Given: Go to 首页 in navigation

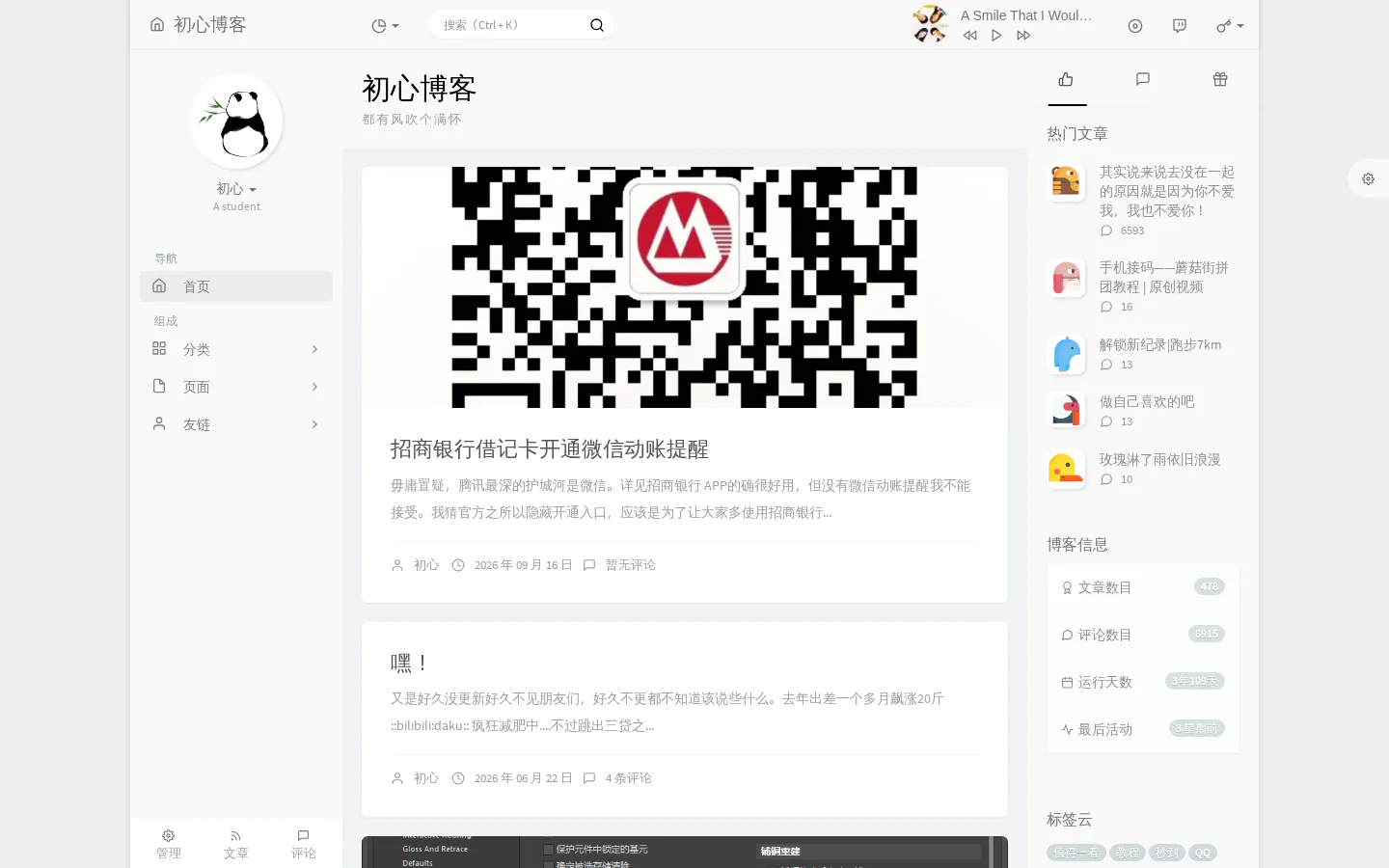Looking at the screenshot, I should 236,286.
